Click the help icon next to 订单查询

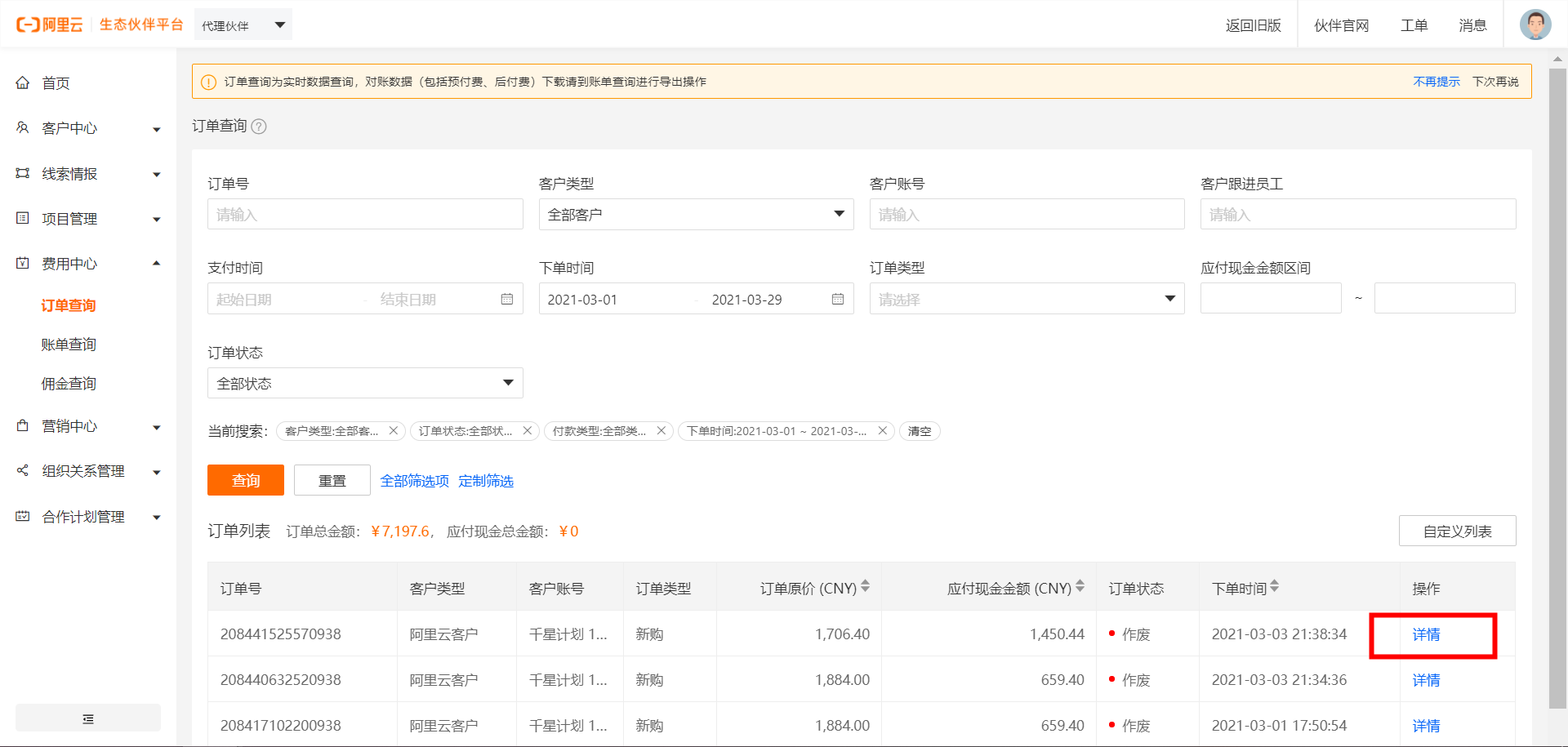coord(259,127)
